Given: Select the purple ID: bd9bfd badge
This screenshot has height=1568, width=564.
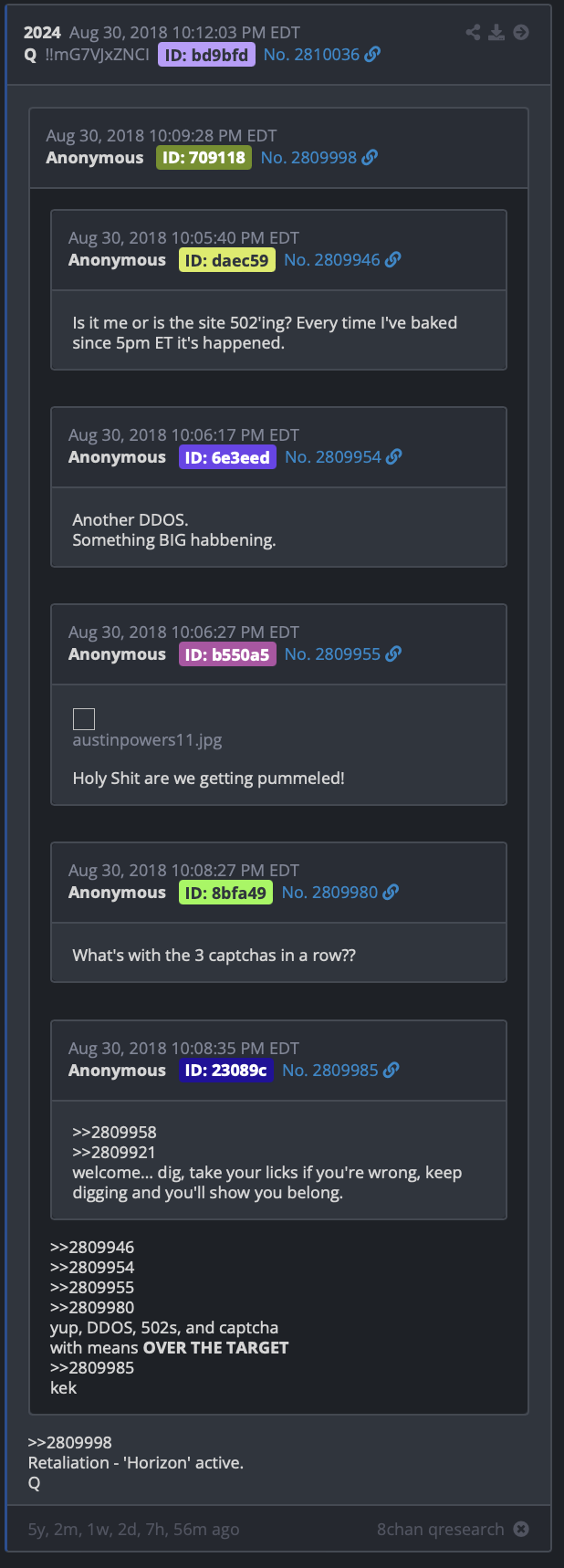Looking at the screenshot, I should coord(206,55).
